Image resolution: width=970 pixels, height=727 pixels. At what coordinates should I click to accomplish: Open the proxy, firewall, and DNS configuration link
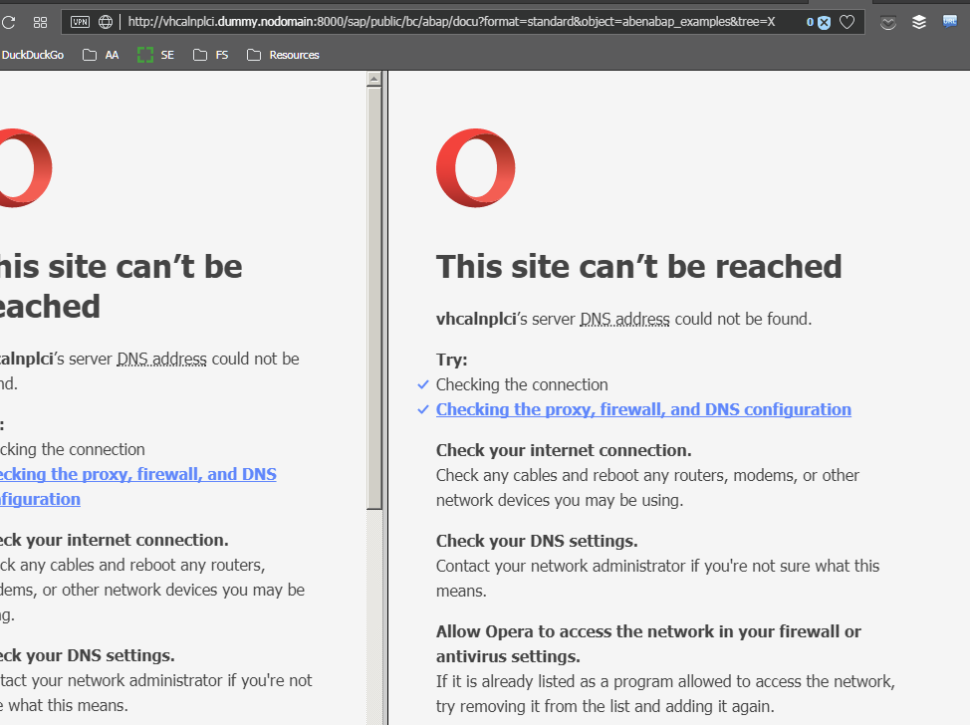pyautogui.click(x=643, y=409)
